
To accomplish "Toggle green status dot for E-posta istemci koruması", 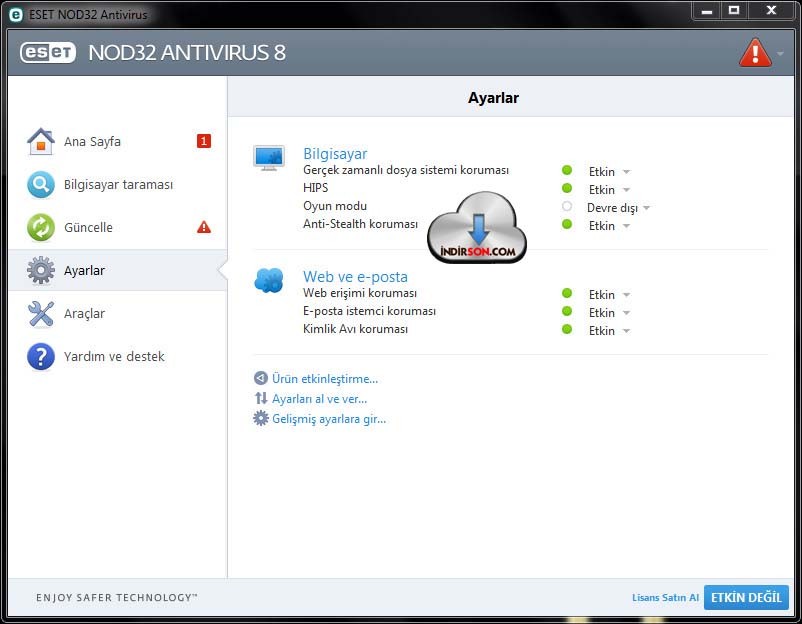I will [x=567, y=311].
